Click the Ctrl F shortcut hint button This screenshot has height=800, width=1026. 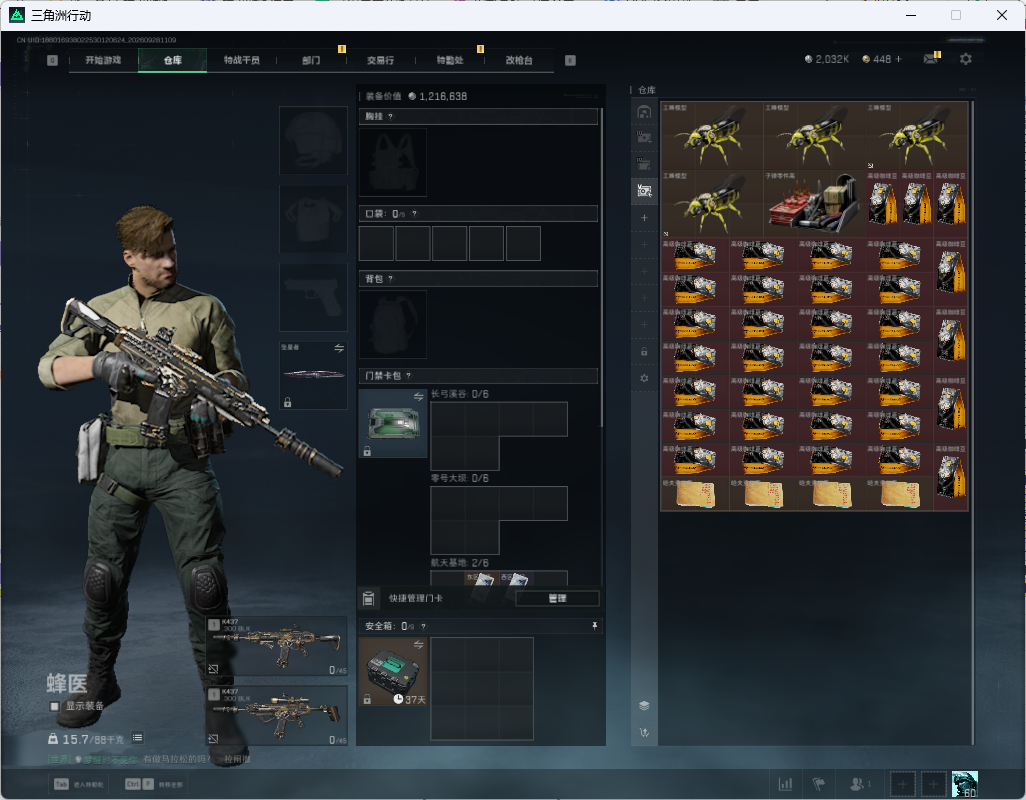click(155, 784)
